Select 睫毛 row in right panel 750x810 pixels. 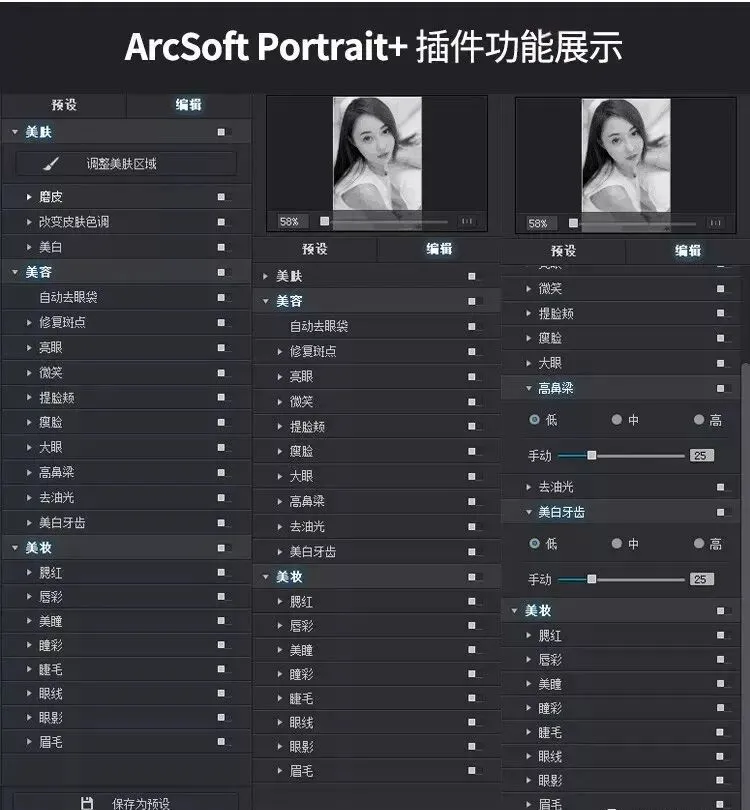pyautogui.click(x=621, y=732)
